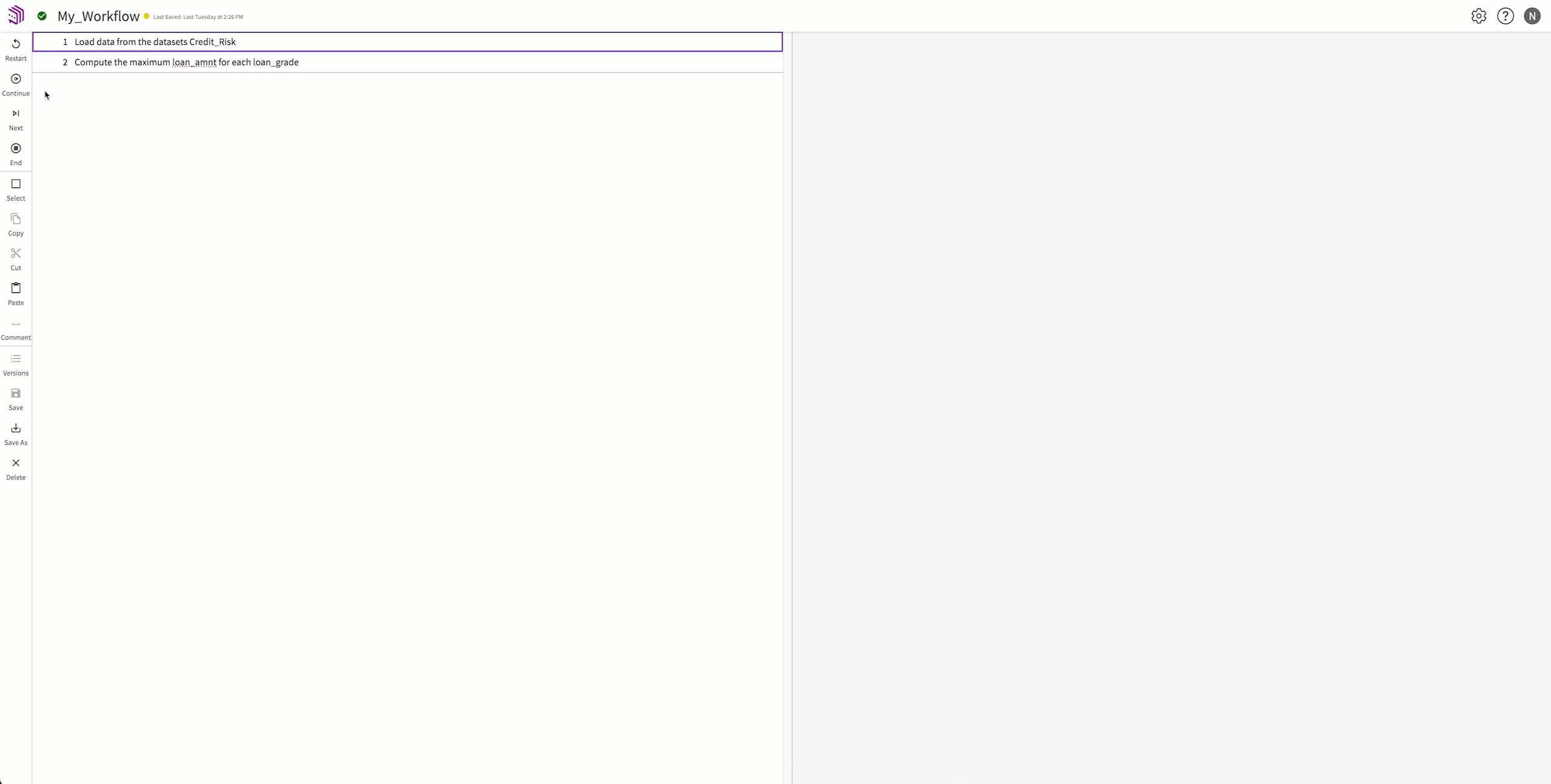Click the End workflow icon
This screenshot has height=784, width=1551.
click(x=16, y=148)
